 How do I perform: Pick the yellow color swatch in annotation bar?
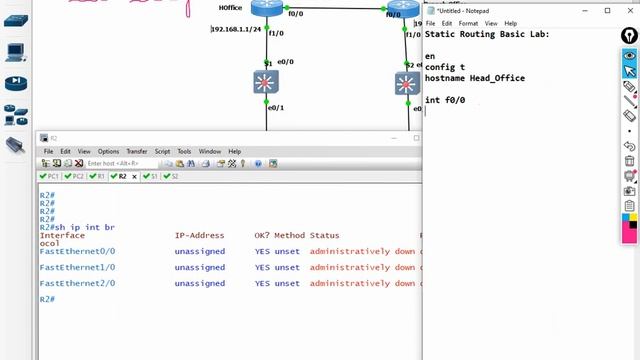[633, 218]
